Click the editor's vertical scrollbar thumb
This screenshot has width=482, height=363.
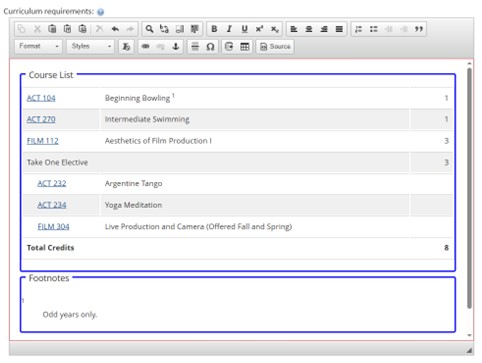tap(469, 188)
